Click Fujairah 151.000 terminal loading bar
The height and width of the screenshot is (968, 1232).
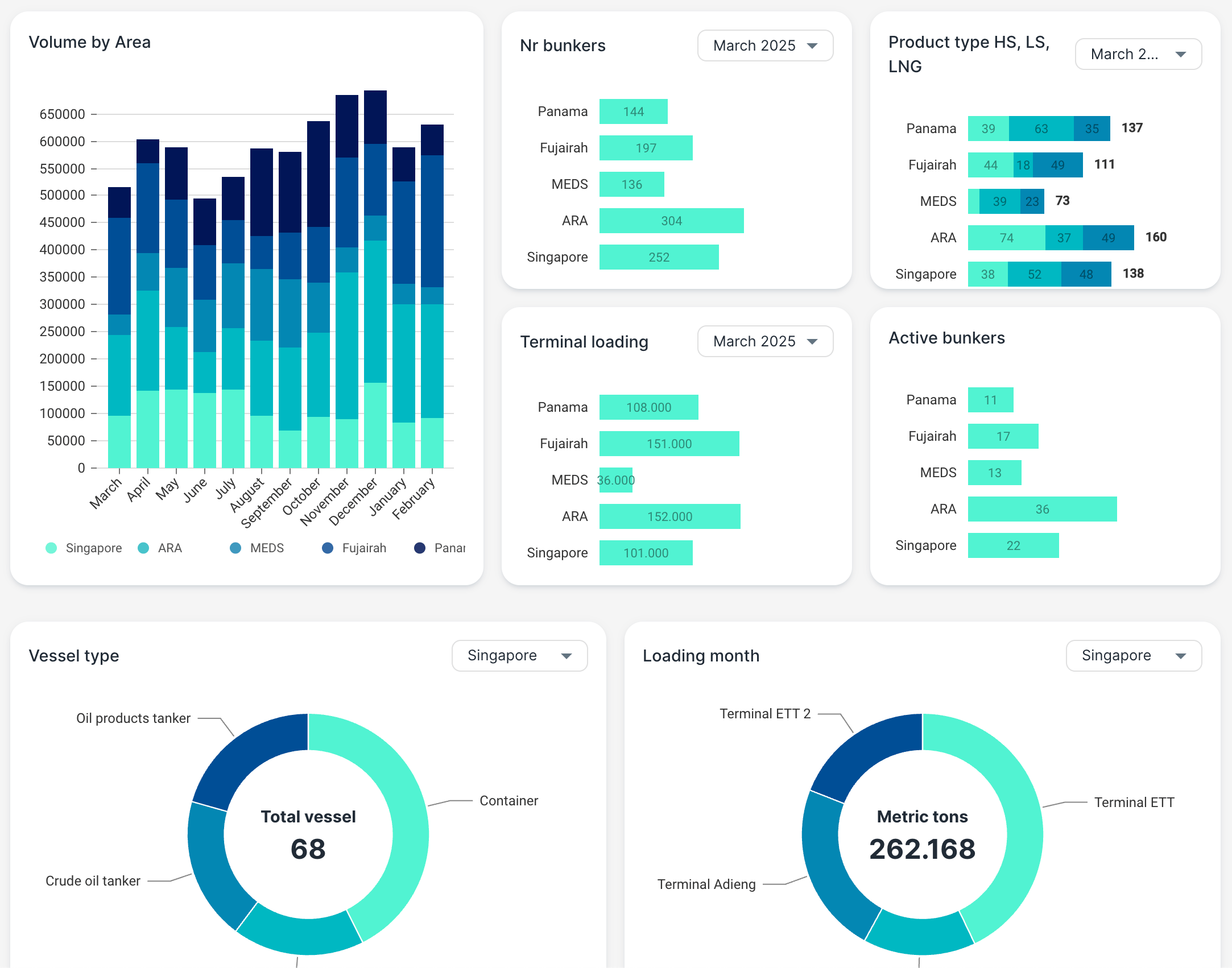coord(669,444)
